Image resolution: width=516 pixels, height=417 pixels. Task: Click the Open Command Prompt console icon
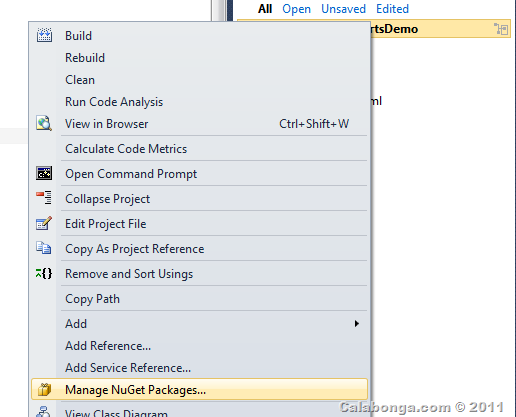(44, 173)
